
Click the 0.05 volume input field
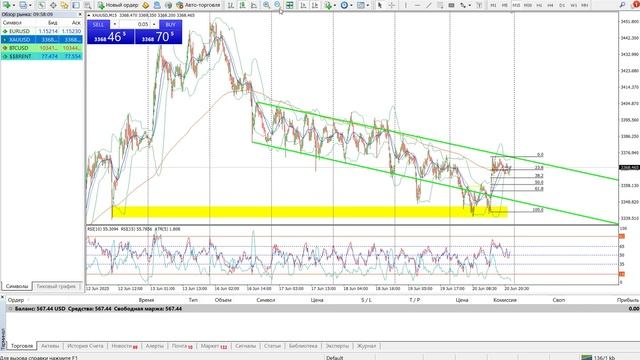(x=135, y=24)
